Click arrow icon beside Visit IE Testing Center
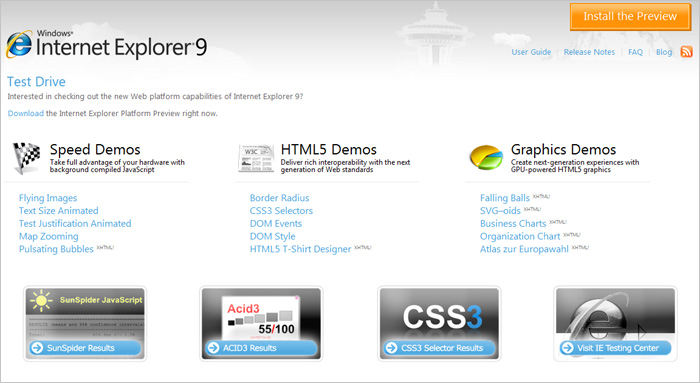Image resolution: width=700 pixels, height=383 pixels. [x=567, y=348]
